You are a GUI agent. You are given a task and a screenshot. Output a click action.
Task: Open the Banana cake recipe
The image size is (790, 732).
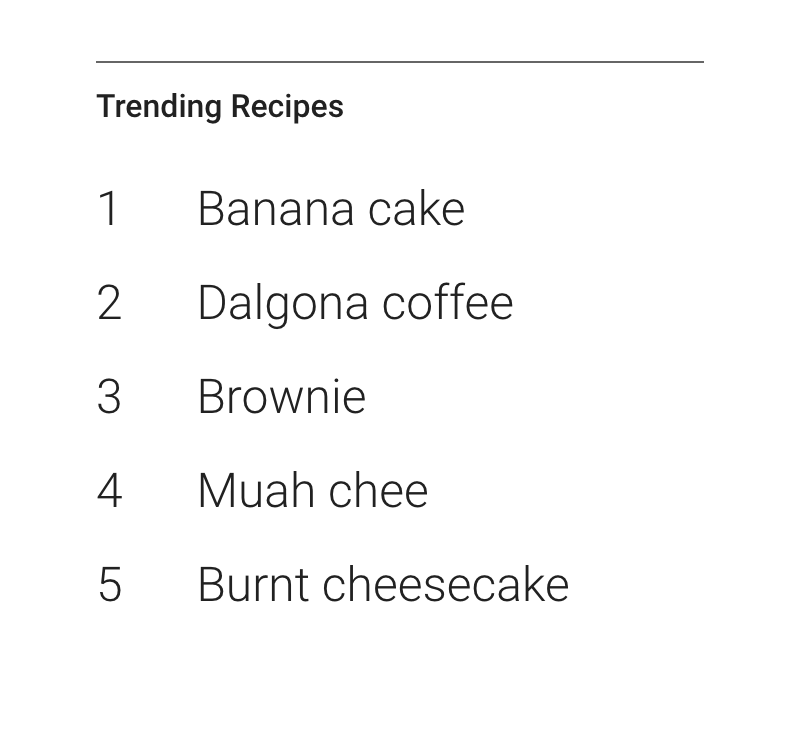[331, 209]
